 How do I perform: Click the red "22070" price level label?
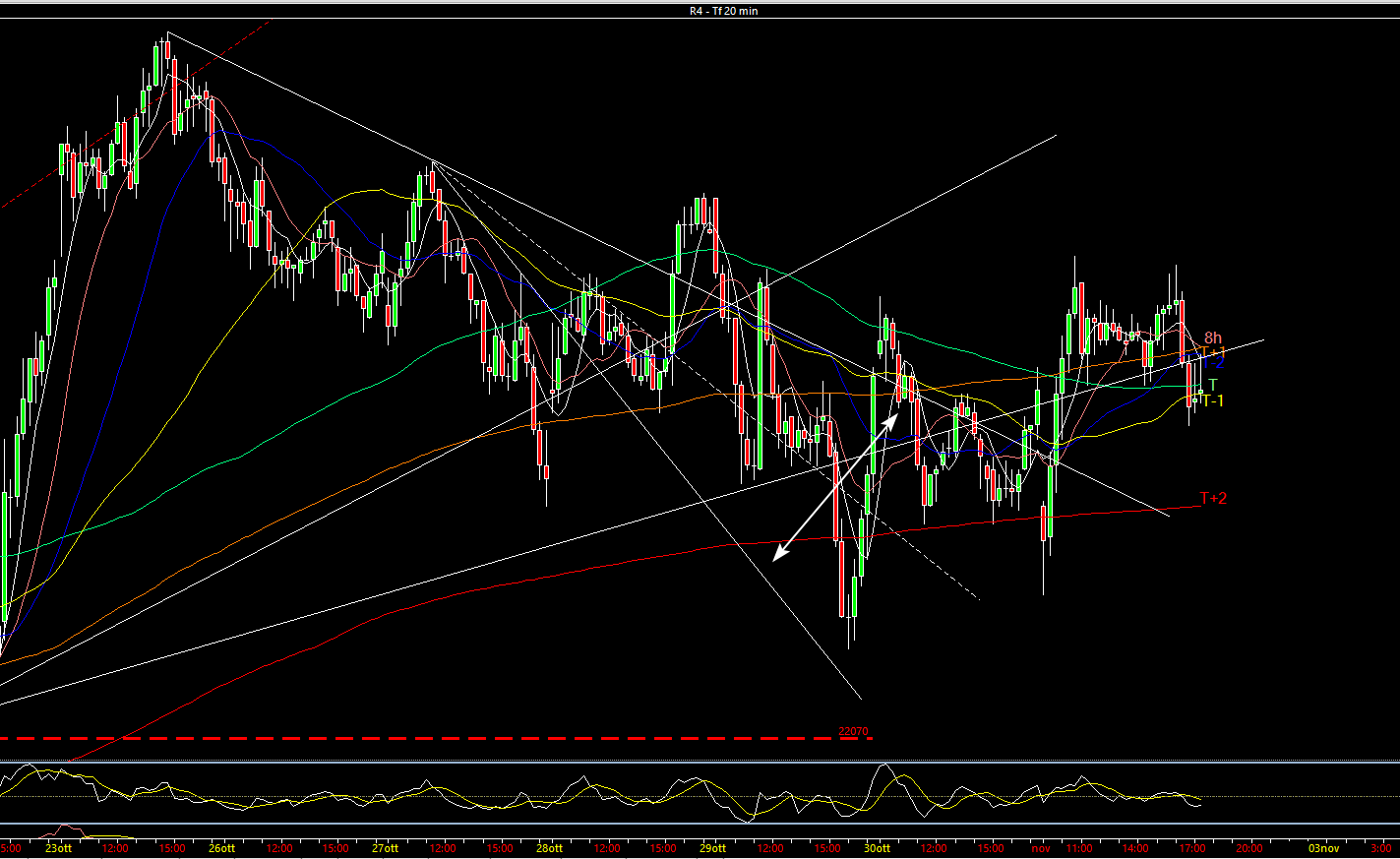[x=853, y=731]
